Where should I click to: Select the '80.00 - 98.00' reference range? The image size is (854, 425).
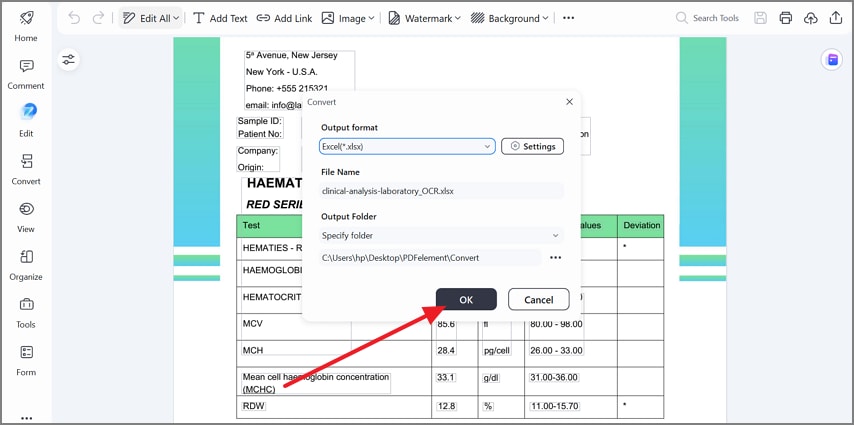tap(556, 324)
